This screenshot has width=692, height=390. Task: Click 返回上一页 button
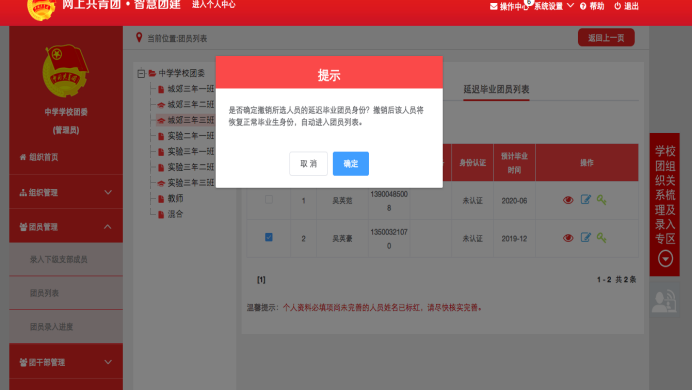coord(606,38)
